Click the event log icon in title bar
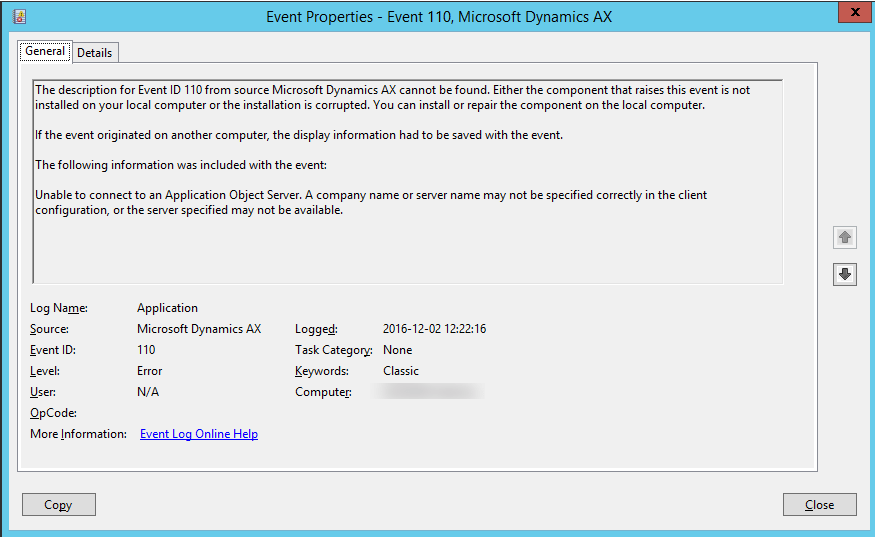Viewport: 877px width, 537px height. [x=20, y=16]
